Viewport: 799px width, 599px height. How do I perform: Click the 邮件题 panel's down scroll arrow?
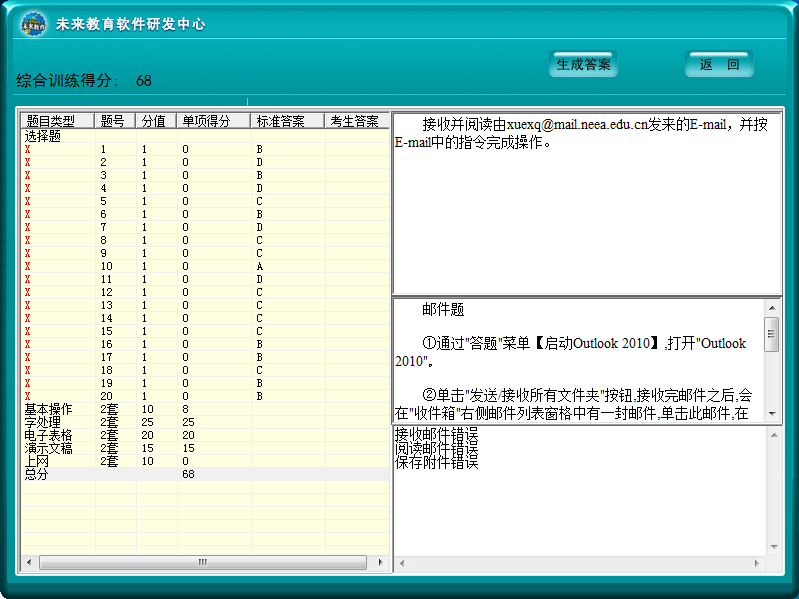772,414
